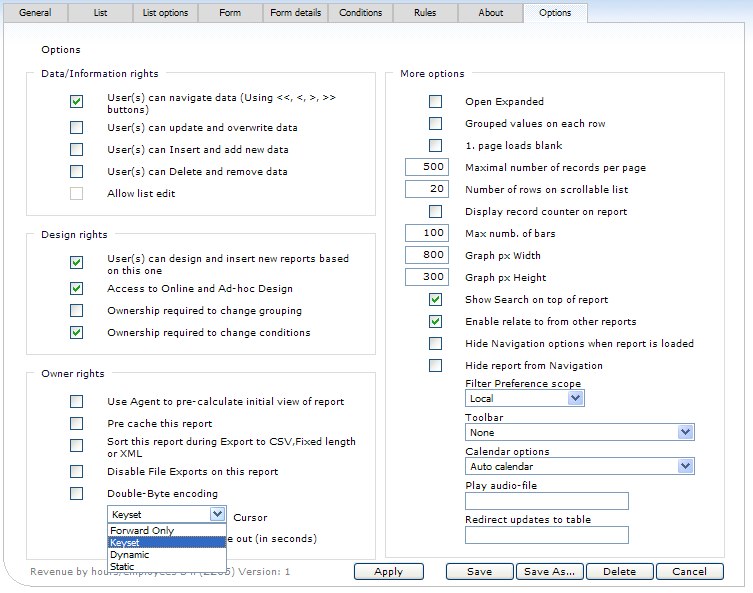Switch to the General tab
The image size is (753, 593).
(35, 13)
